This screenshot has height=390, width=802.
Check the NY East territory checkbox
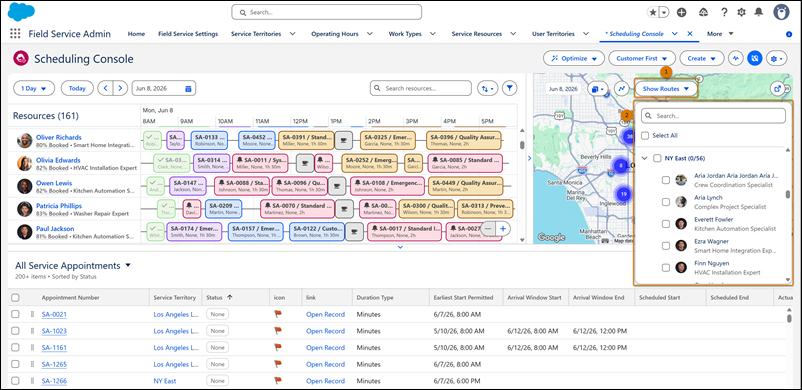[658, 158]
